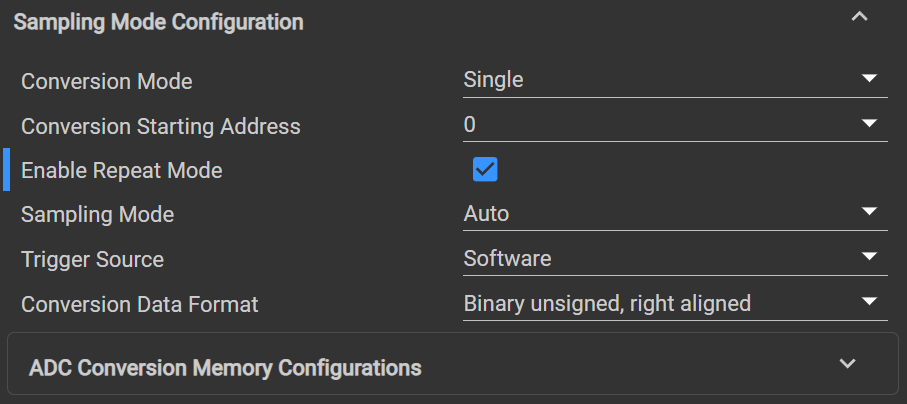Collapse Sampling Mode Configuration using the up chevron
Viewport: 907px width, 404px height.
858,17
